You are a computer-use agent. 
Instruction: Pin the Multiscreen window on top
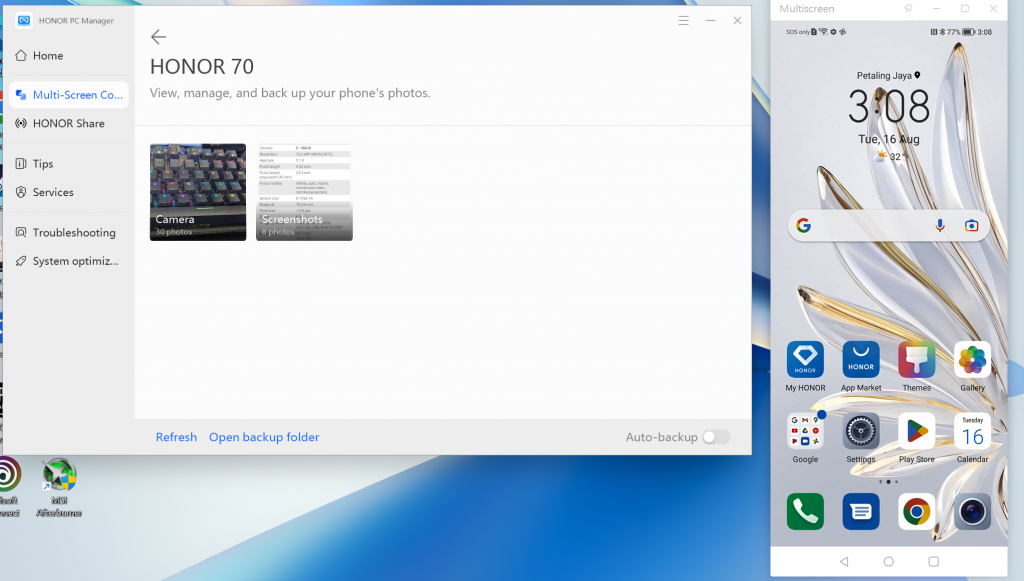908,9
